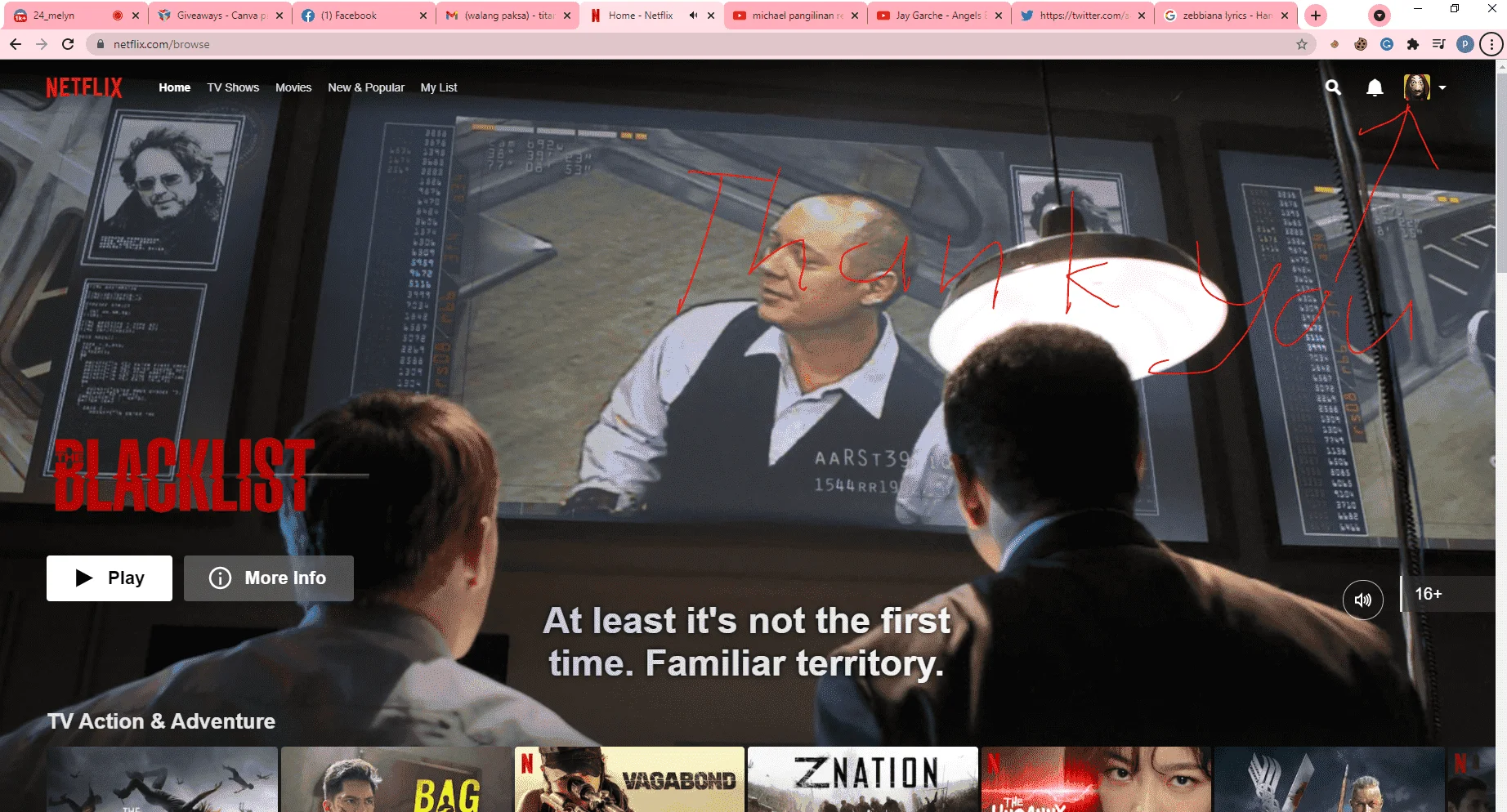
Task: Mute the Blacklist trailer audio
Action: [1363, 600]
